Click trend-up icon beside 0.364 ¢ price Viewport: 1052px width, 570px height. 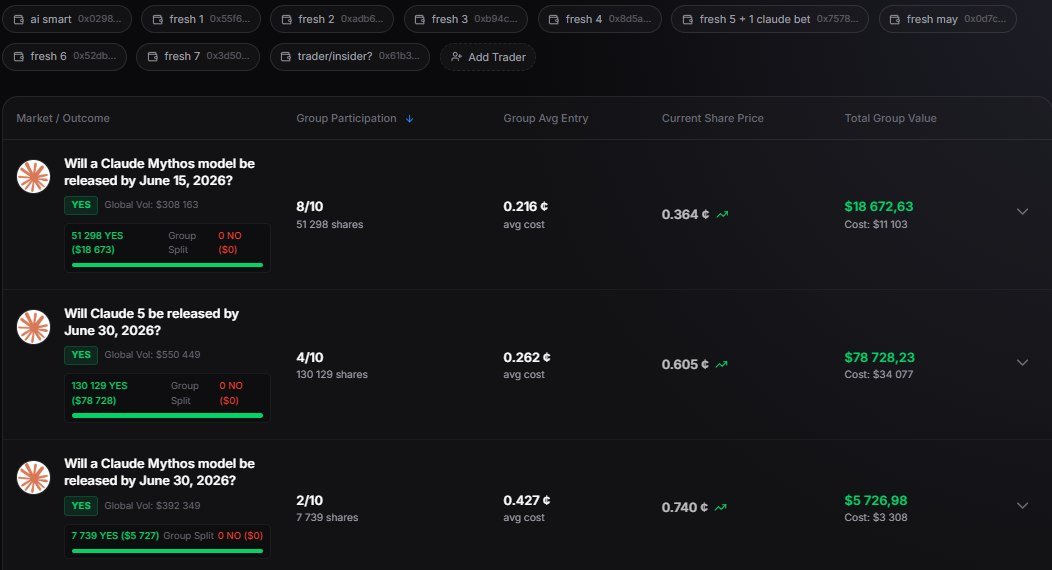[x=723, y=215]
